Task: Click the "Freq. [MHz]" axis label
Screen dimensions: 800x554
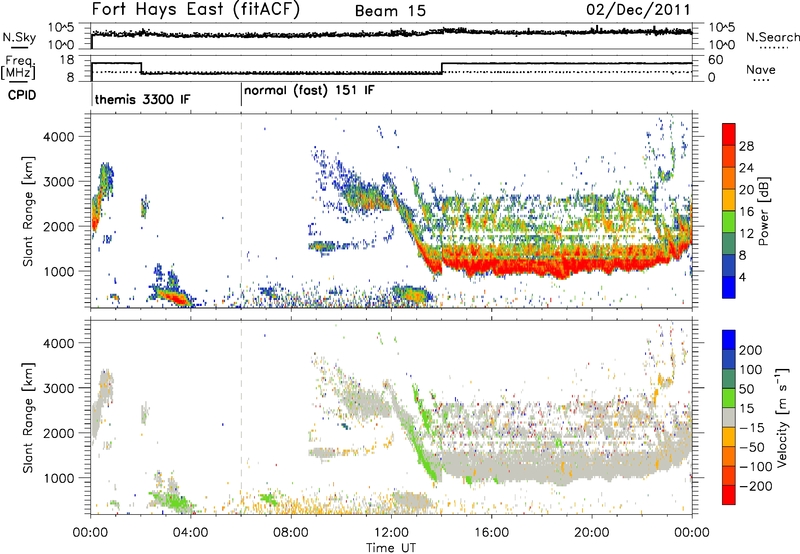Action: click(18, 67)
